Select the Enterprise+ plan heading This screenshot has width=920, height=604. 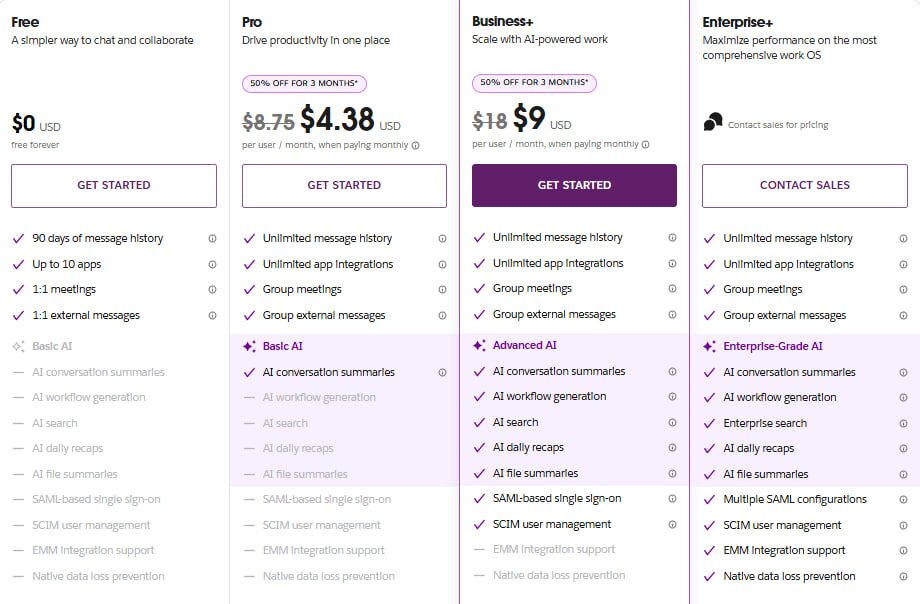click(737, 21)
